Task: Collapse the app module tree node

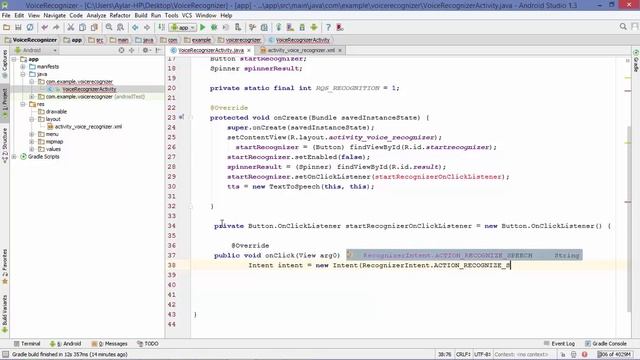Action: pyautogui.click(x=14, y=59)
